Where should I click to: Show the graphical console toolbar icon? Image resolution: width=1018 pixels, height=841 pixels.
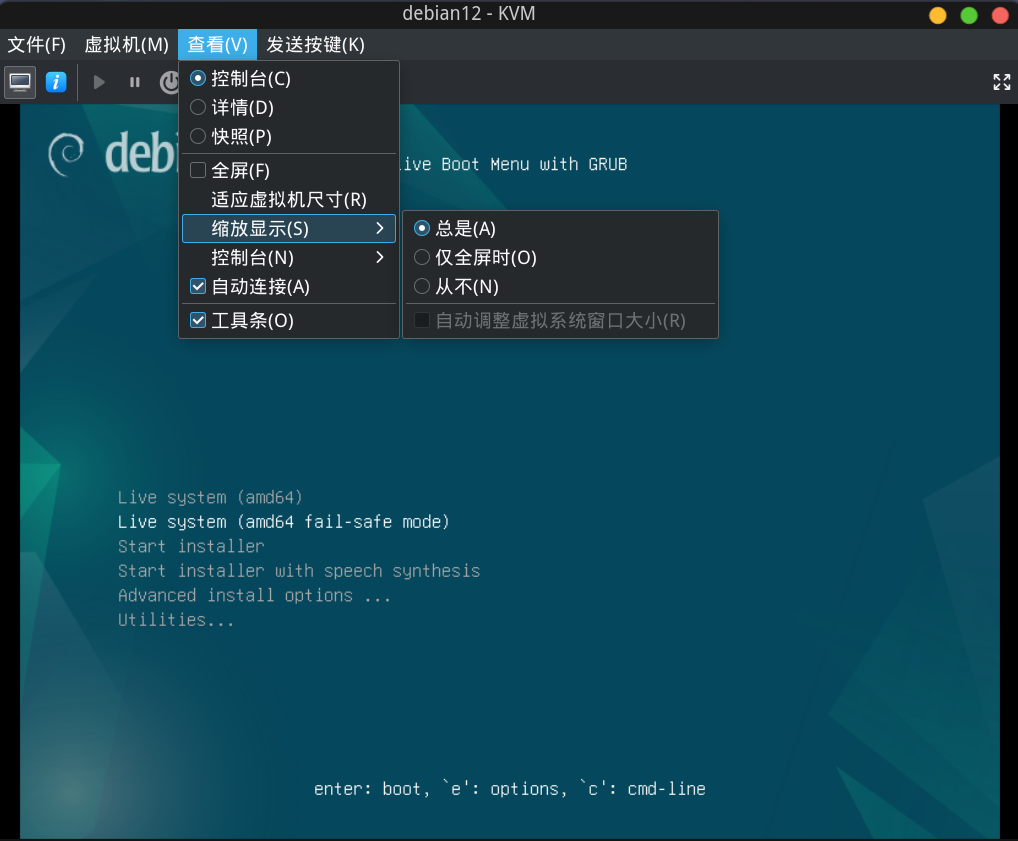point(19,82)
